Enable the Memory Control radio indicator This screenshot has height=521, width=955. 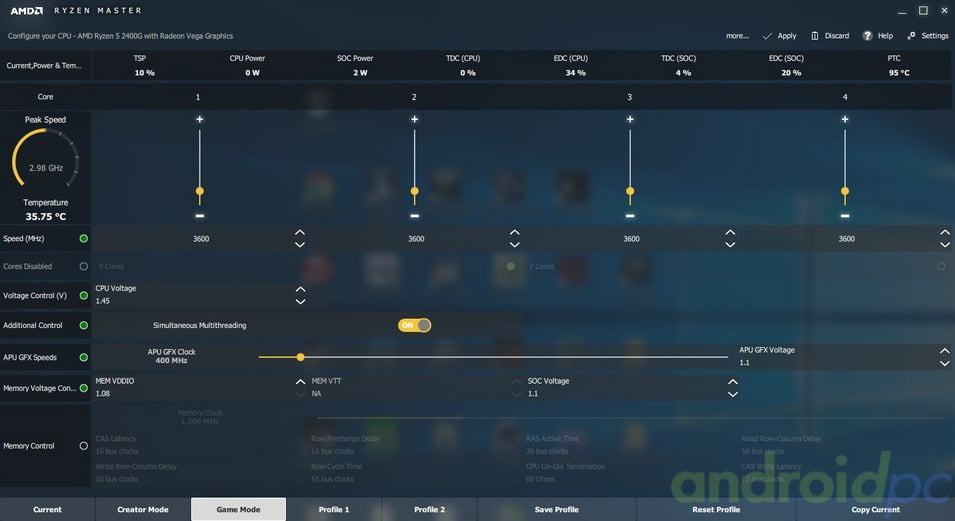[83, 446]
